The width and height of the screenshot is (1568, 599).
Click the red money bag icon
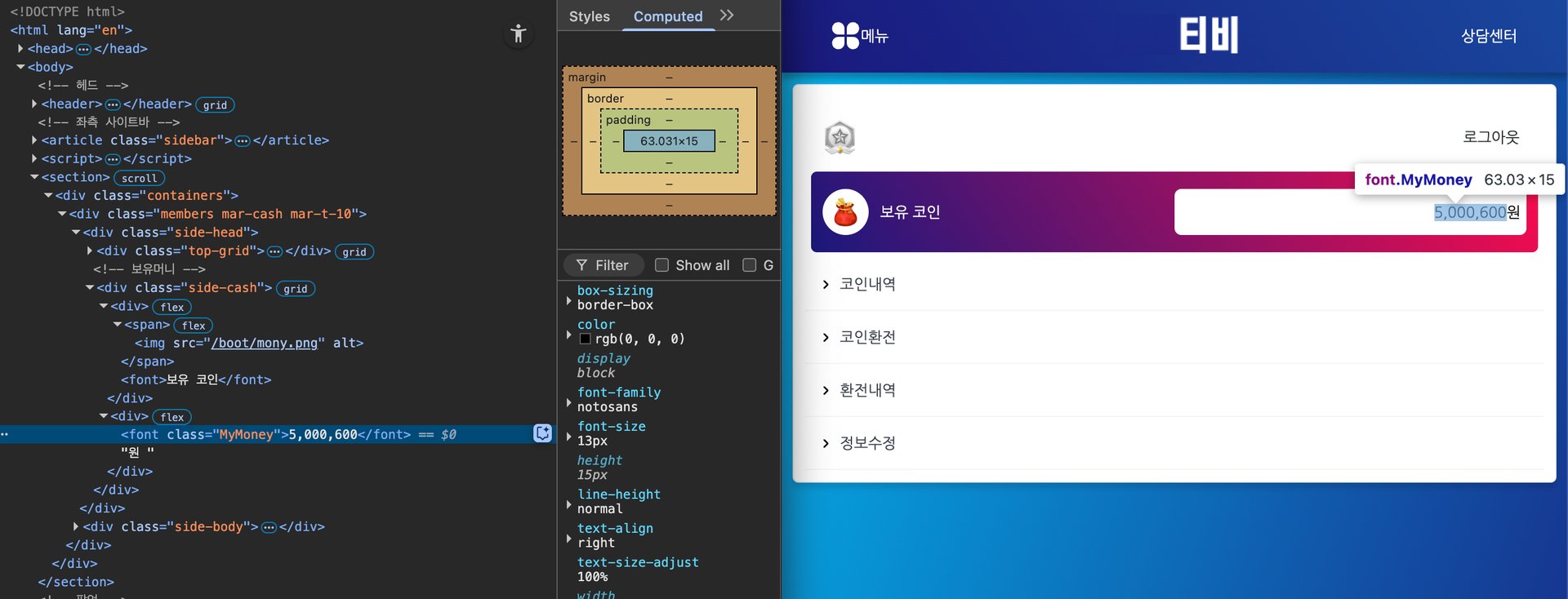(845, 212)
